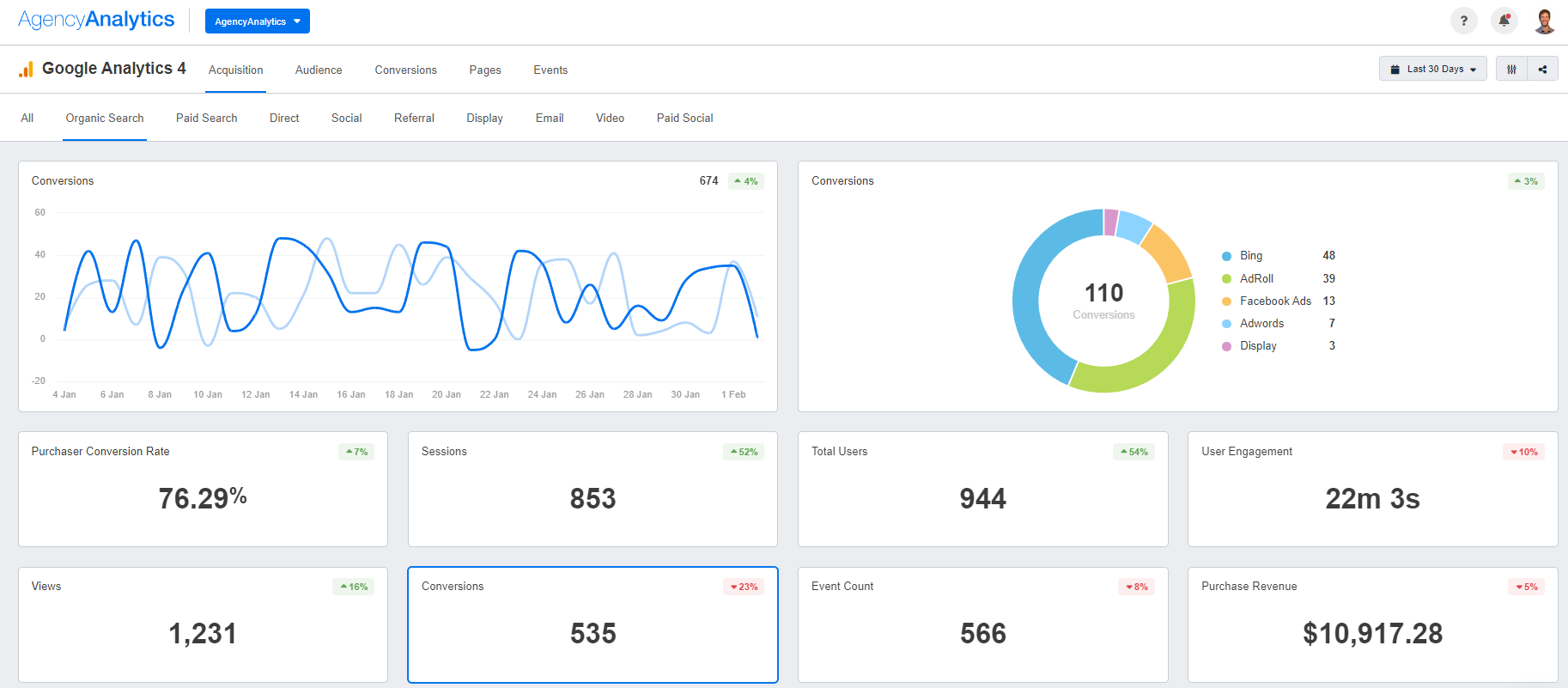The width and height of the screenshot is (1568, 688).
Task: Switch to the Audience tab
Action: (319, 70)
